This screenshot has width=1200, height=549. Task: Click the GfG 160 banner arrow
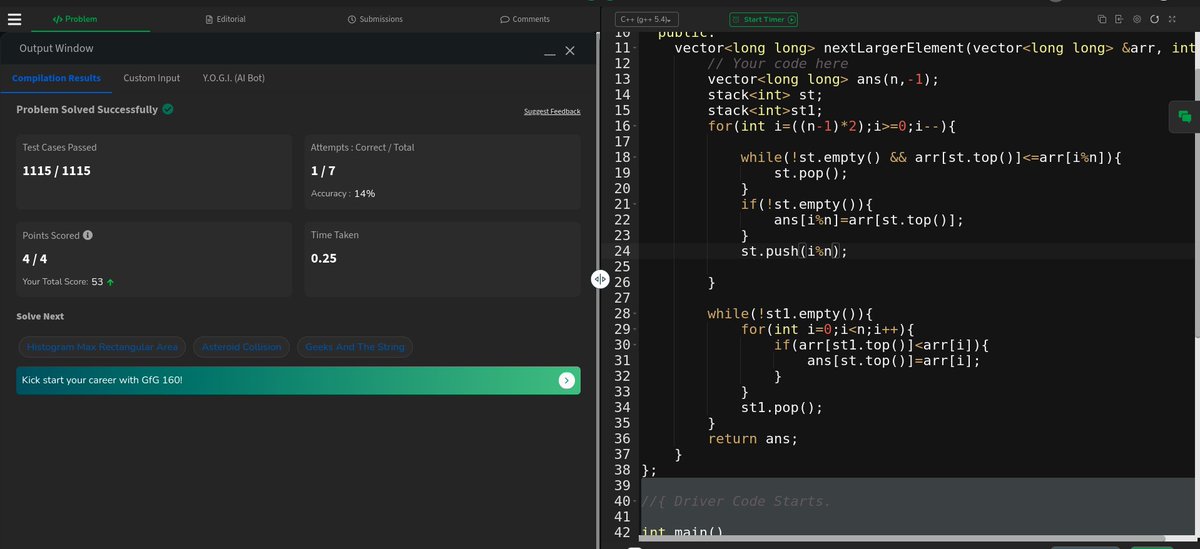coord(566,380)
